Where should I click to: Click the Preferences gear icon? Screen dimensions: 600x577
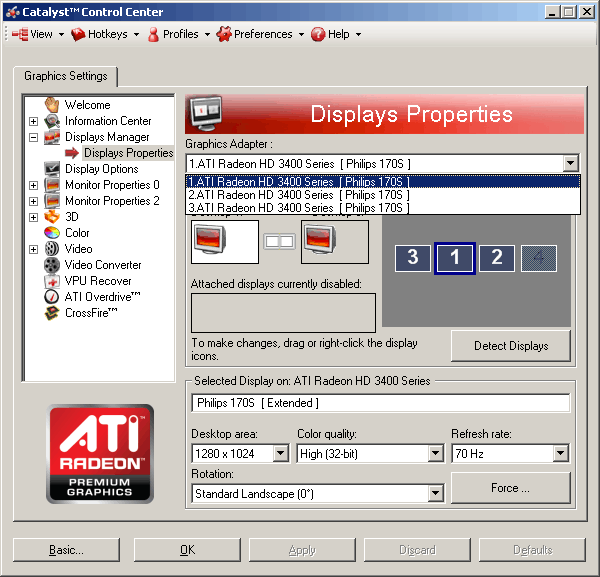(224, 34)
